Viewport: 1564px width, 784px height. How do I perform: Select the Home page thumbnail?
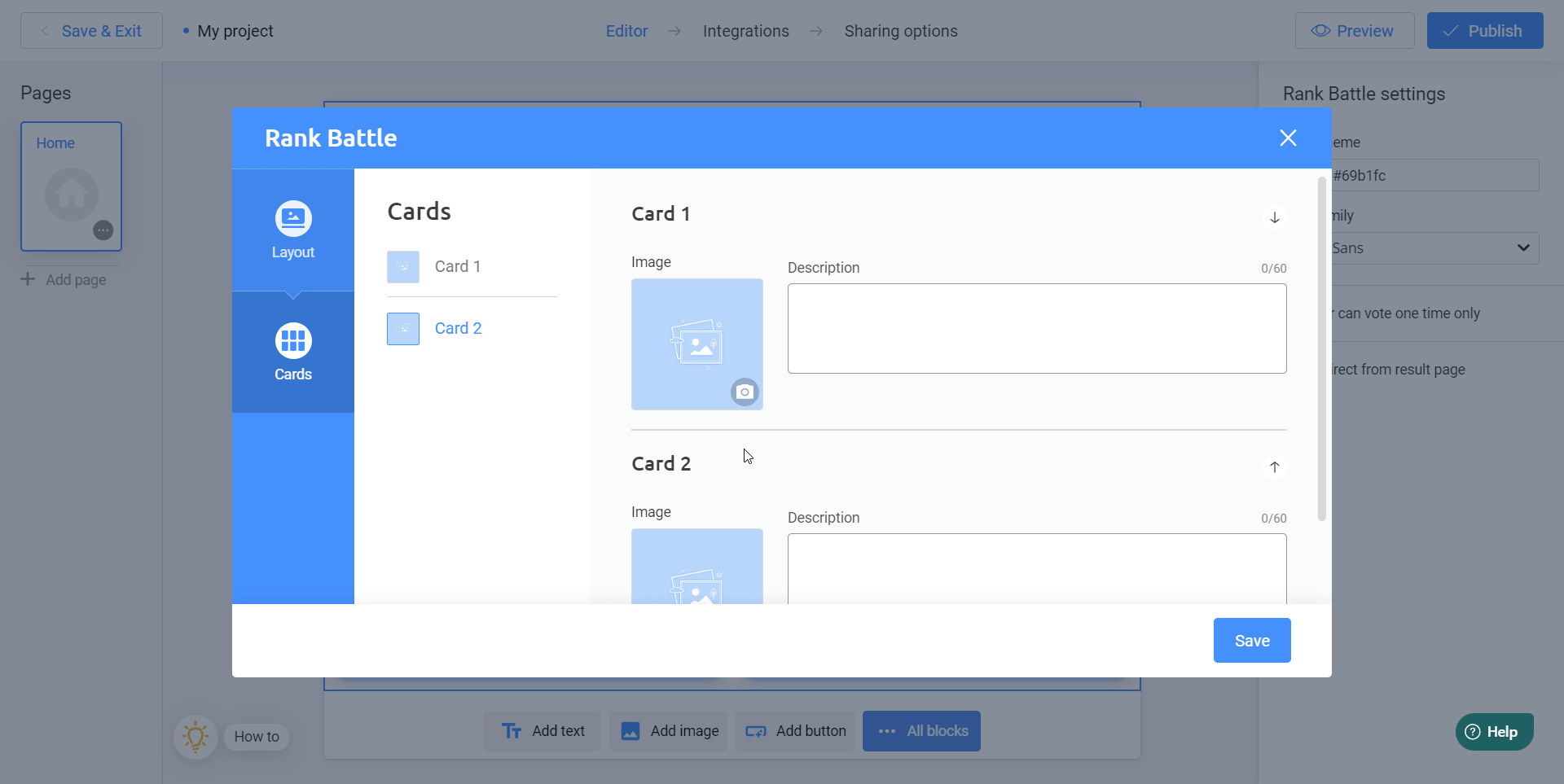72,186
